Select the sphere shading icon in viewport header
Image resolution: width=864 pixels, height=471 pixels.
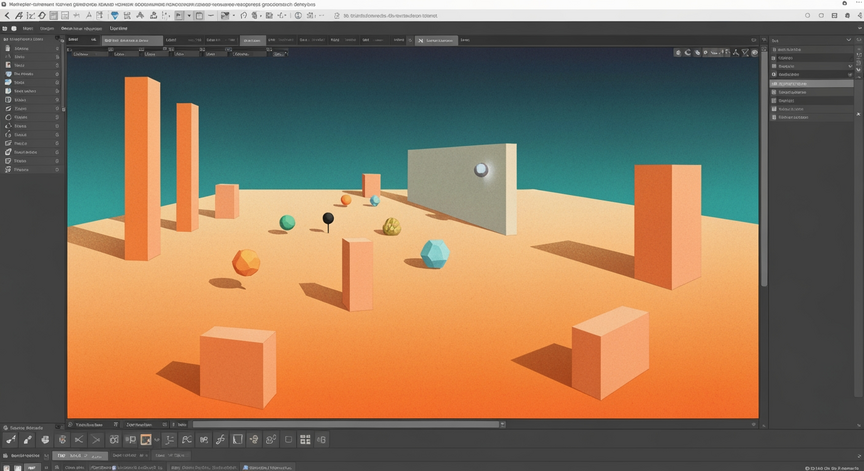678,52
